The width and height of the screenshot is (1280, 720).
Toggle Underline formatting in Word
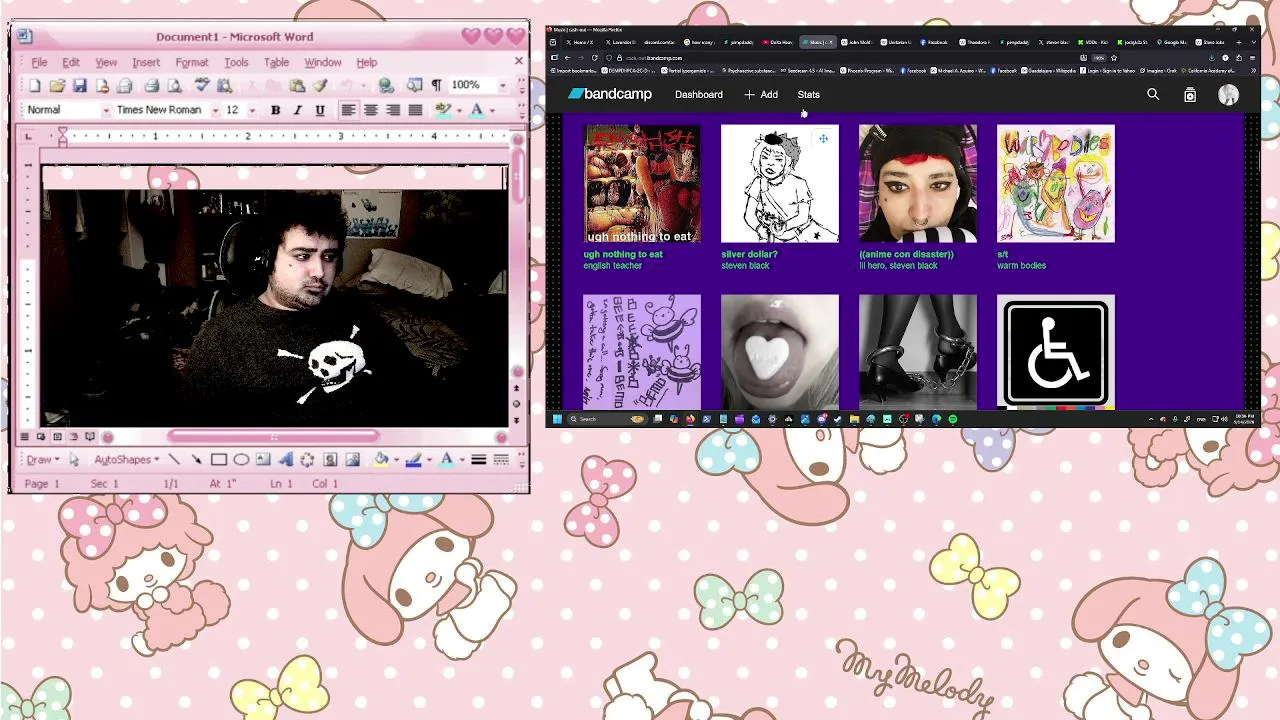click(x=319, y=110)
